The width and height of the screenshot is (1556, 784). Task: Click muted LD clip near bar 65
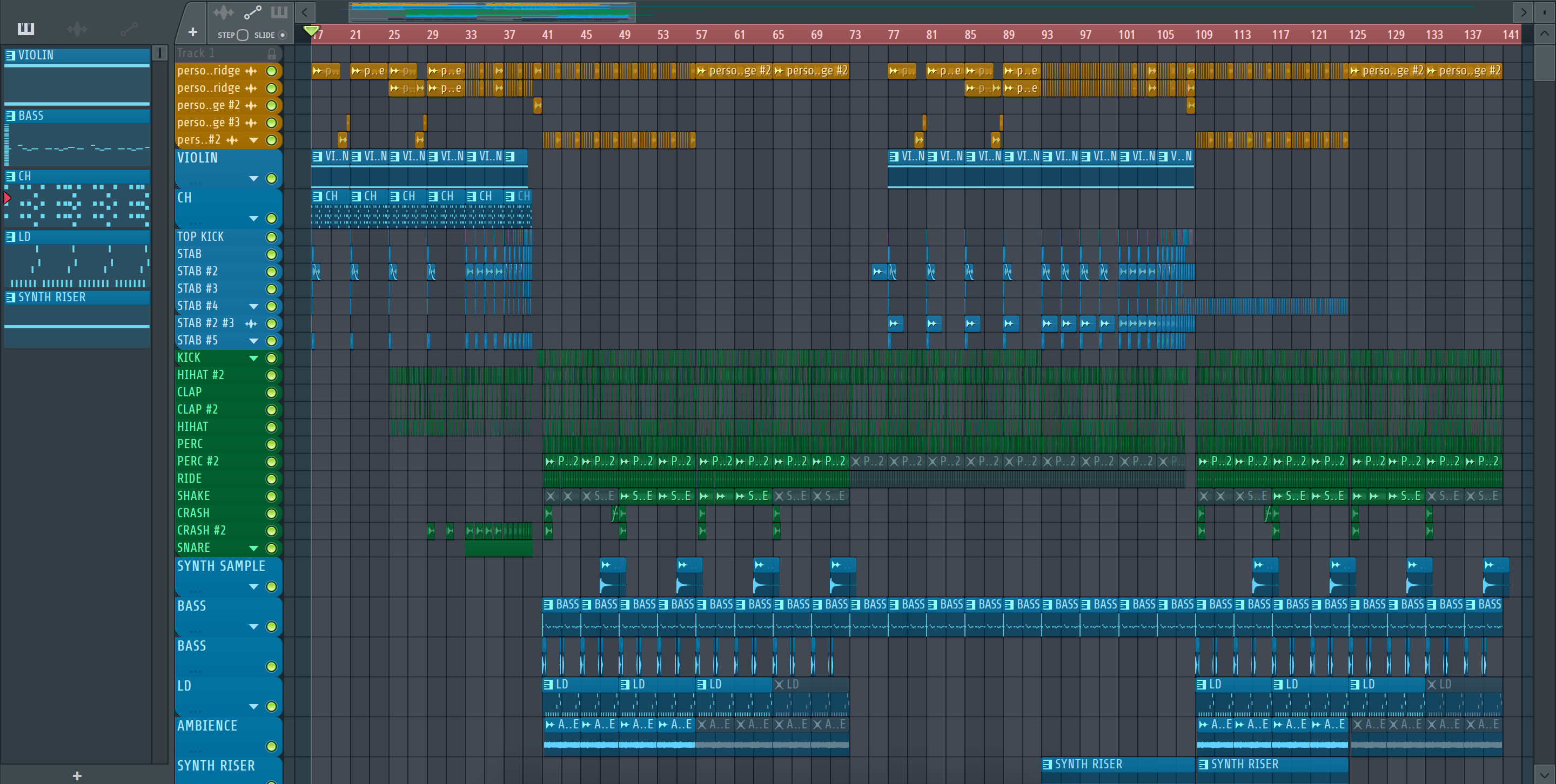[810, 698]
